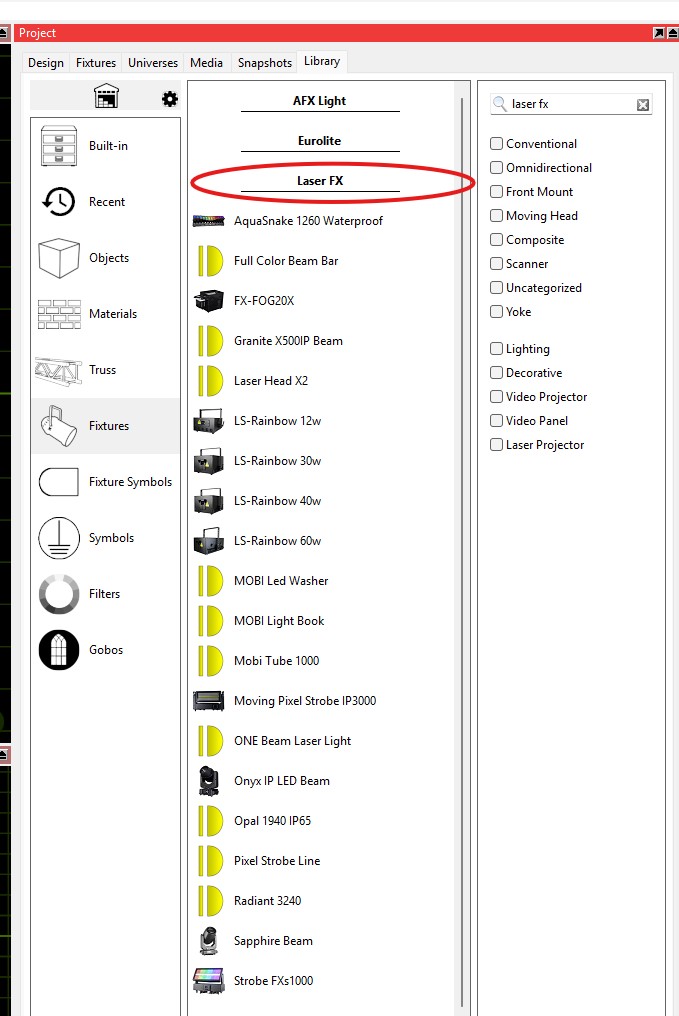The width and height of the screenshot is (679, 1016).
Task: Open the Fixture Symbols category
Action: point(106,482)
